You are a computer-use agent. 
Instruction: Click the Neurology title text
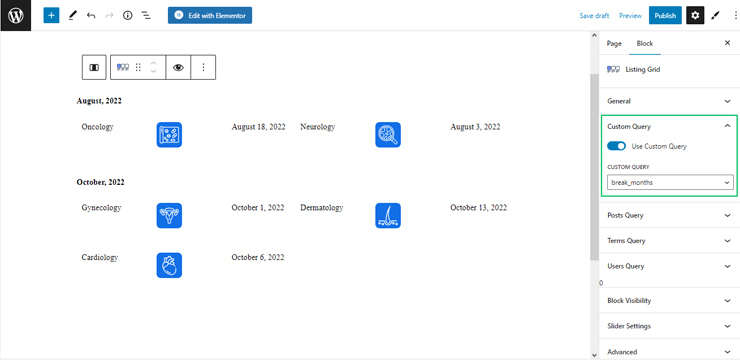318,127
